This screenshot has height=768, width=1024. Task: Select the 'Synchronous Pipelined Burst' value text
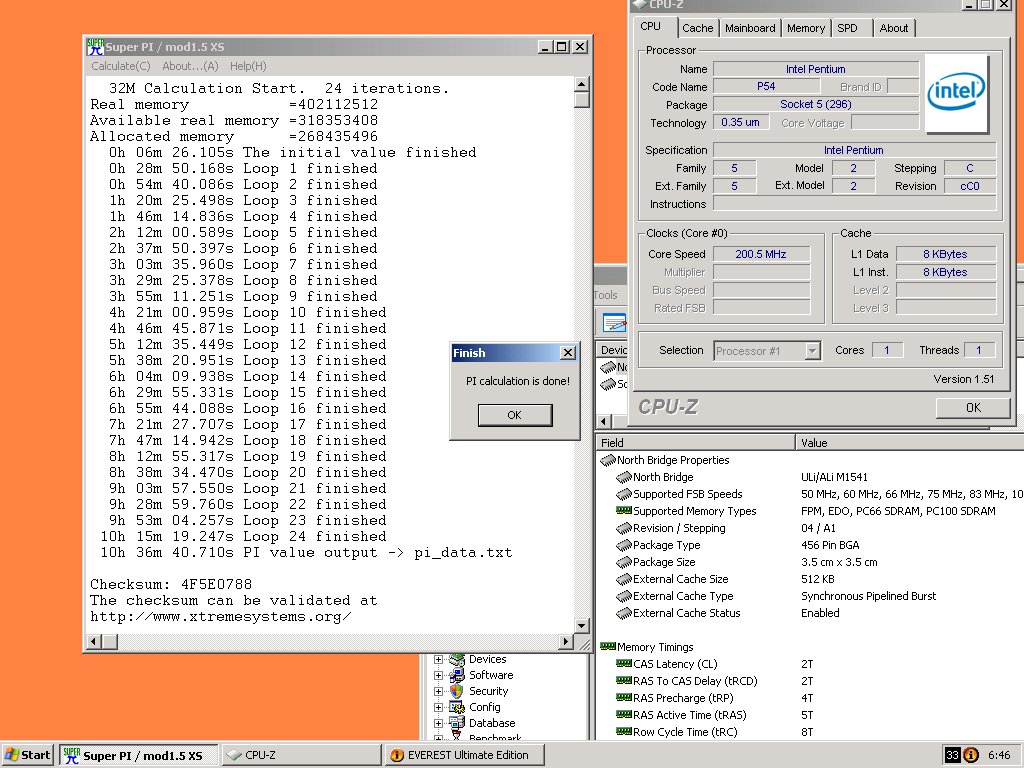pyautogui.click(x=868, y=596)
